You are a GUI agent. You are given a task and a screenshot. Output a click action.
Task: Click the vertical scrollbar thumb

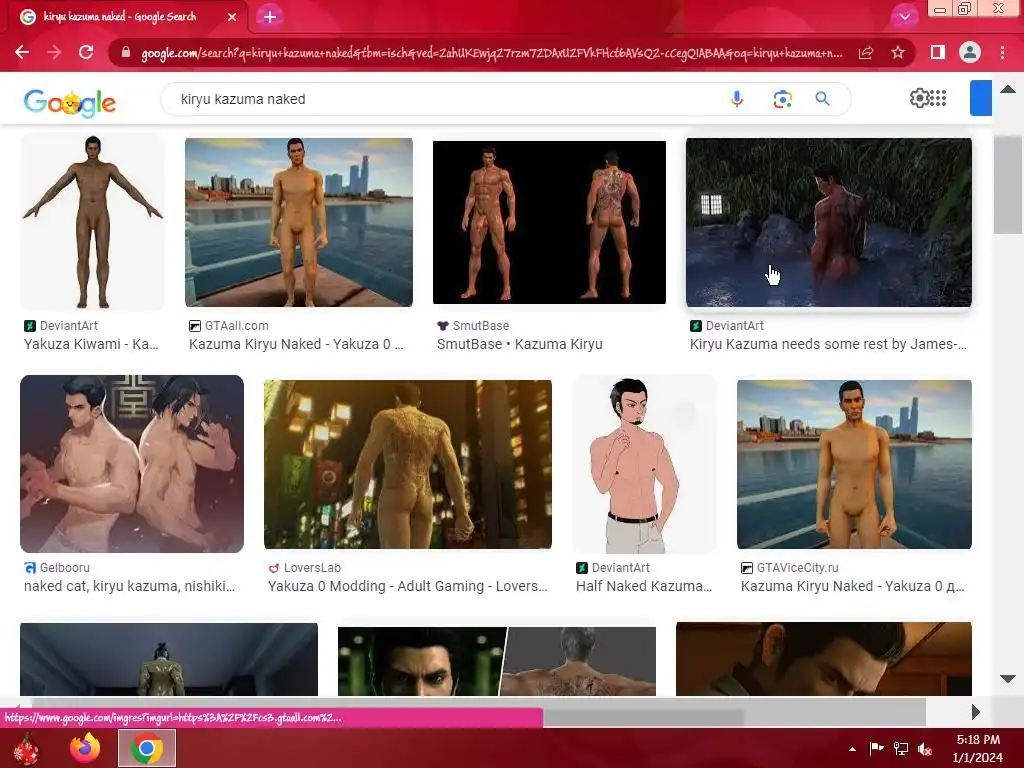[1008, 184]
